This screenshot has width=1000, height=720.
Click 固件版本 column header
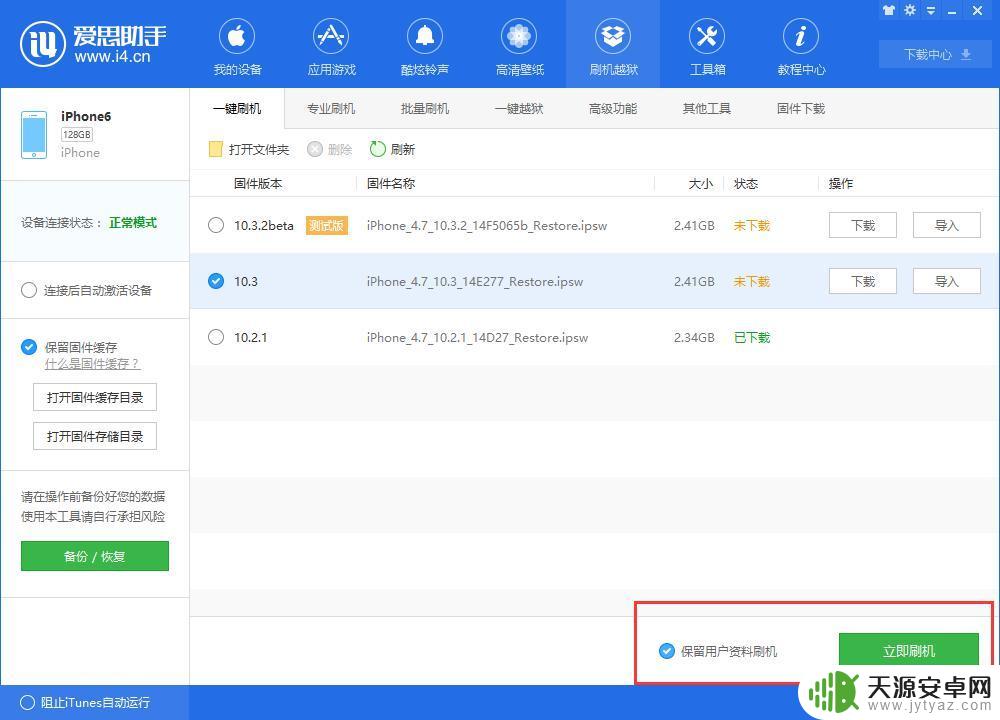(258, 184)
